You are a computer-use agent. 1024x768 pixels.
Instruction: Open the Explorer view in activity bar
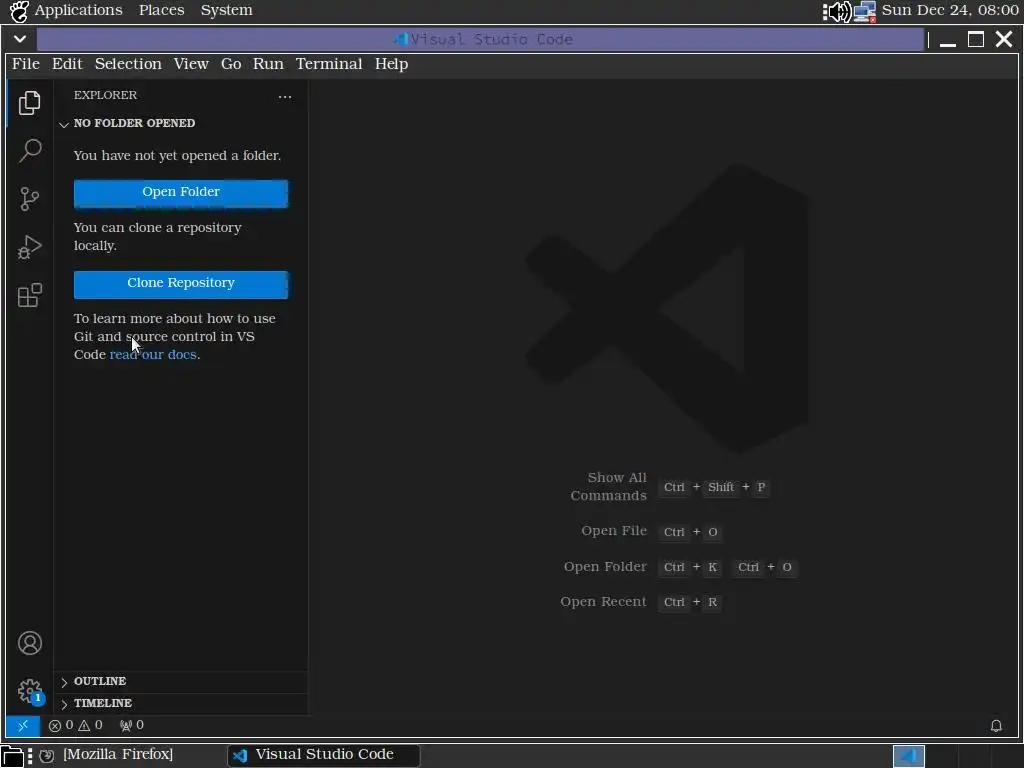(x=29, y=103)
